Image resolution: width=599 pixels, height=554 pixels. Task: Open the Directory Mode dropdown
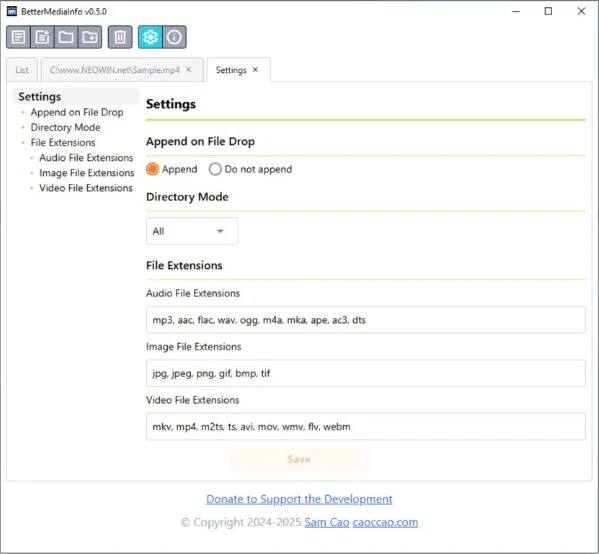point(192,231)
